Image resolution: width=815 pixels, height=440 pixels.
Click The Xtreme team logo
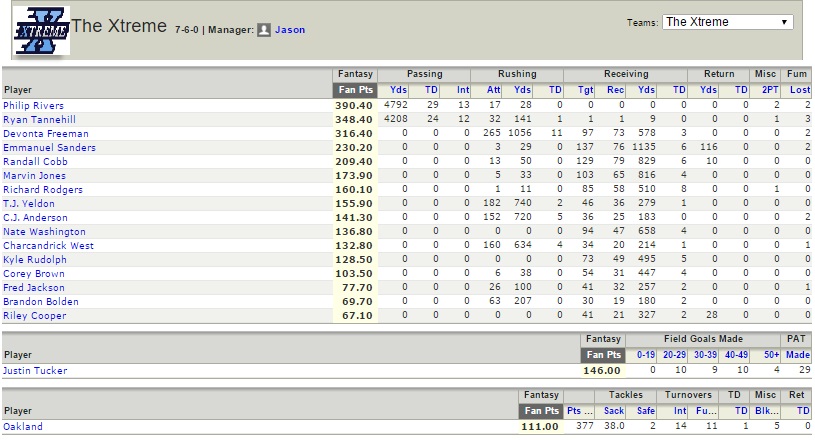[x=42, y=31]
